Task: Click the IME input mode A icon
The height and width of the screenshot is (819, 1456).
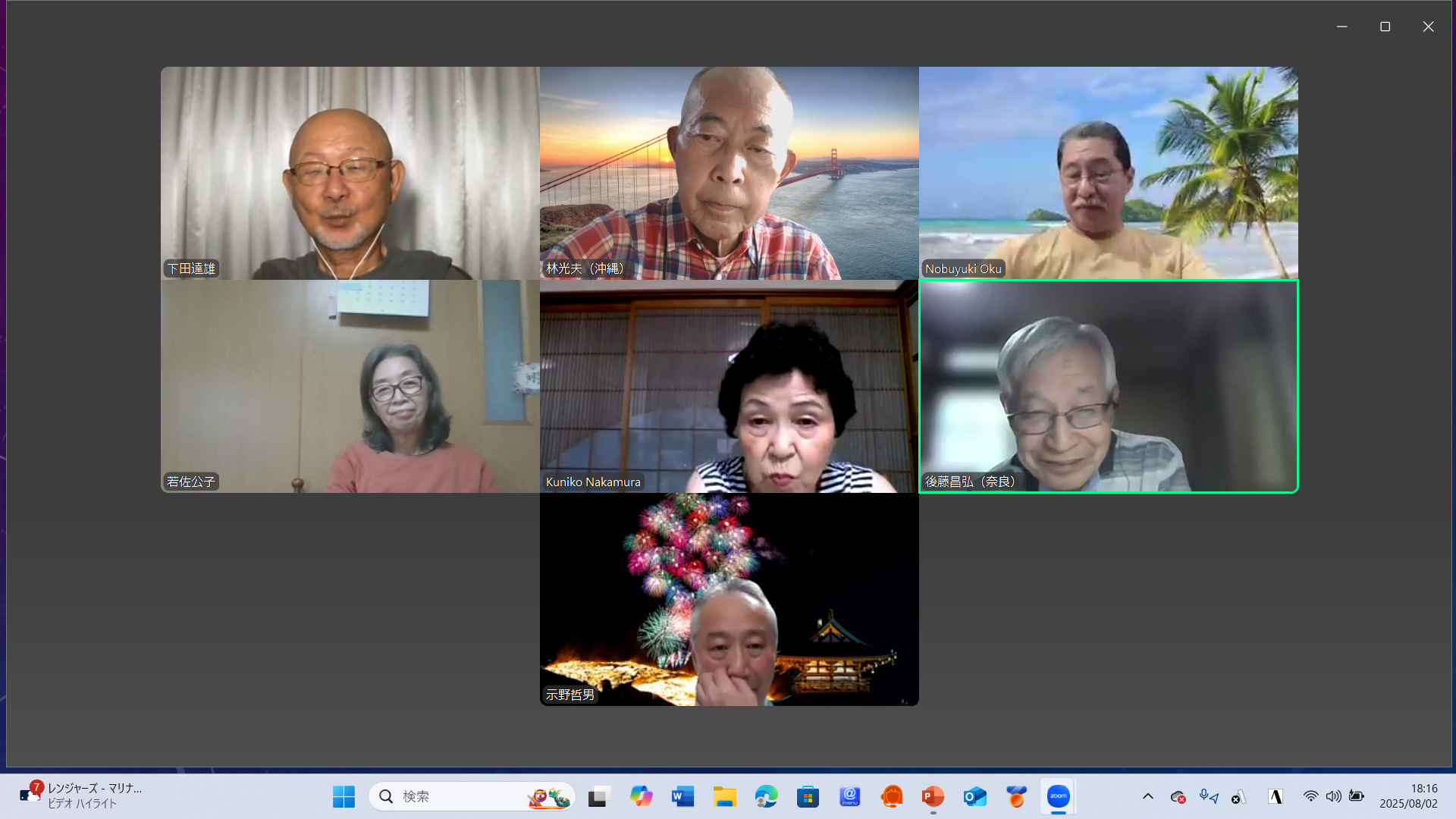Action: 1276,796
